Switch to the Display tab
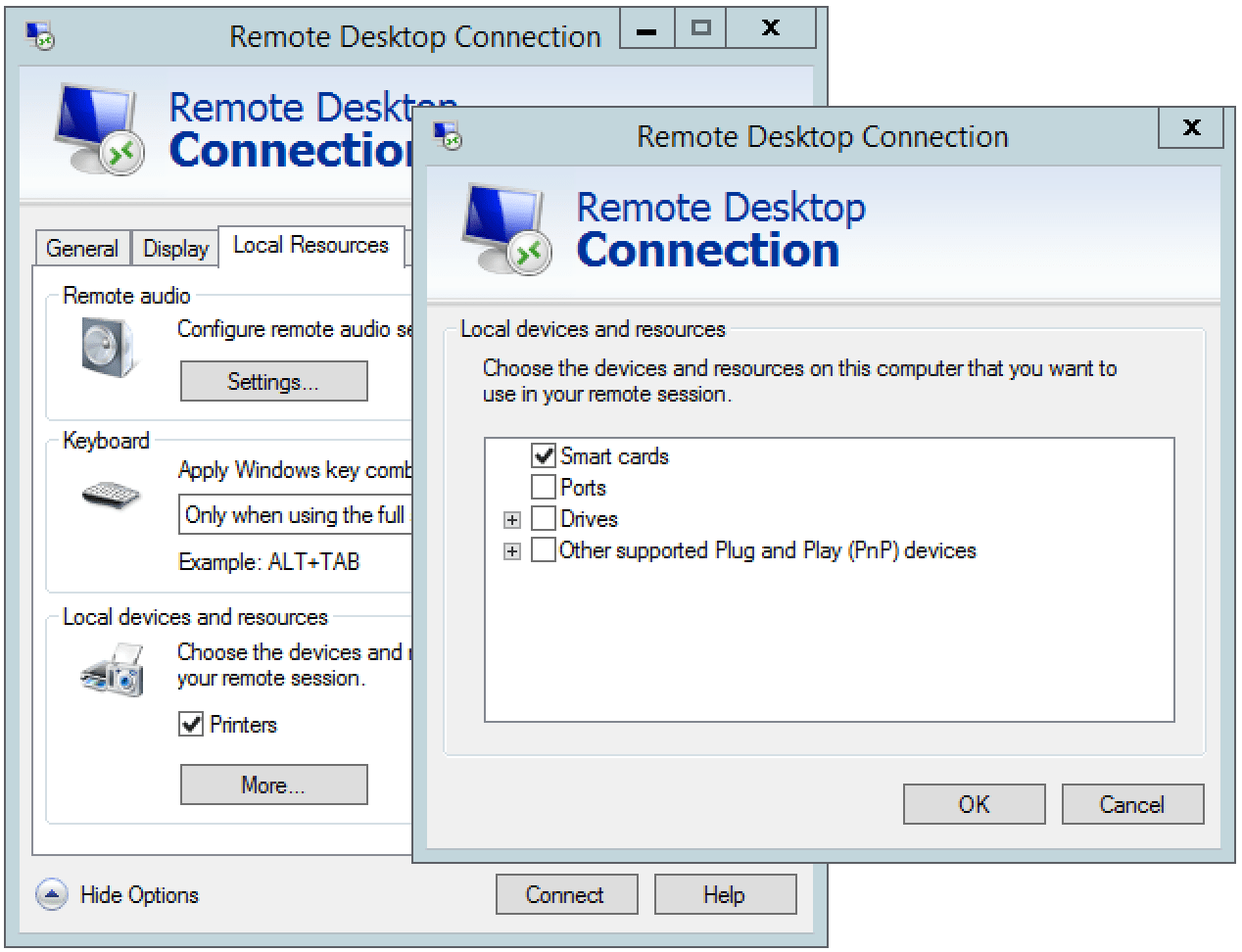 (176, 248)
